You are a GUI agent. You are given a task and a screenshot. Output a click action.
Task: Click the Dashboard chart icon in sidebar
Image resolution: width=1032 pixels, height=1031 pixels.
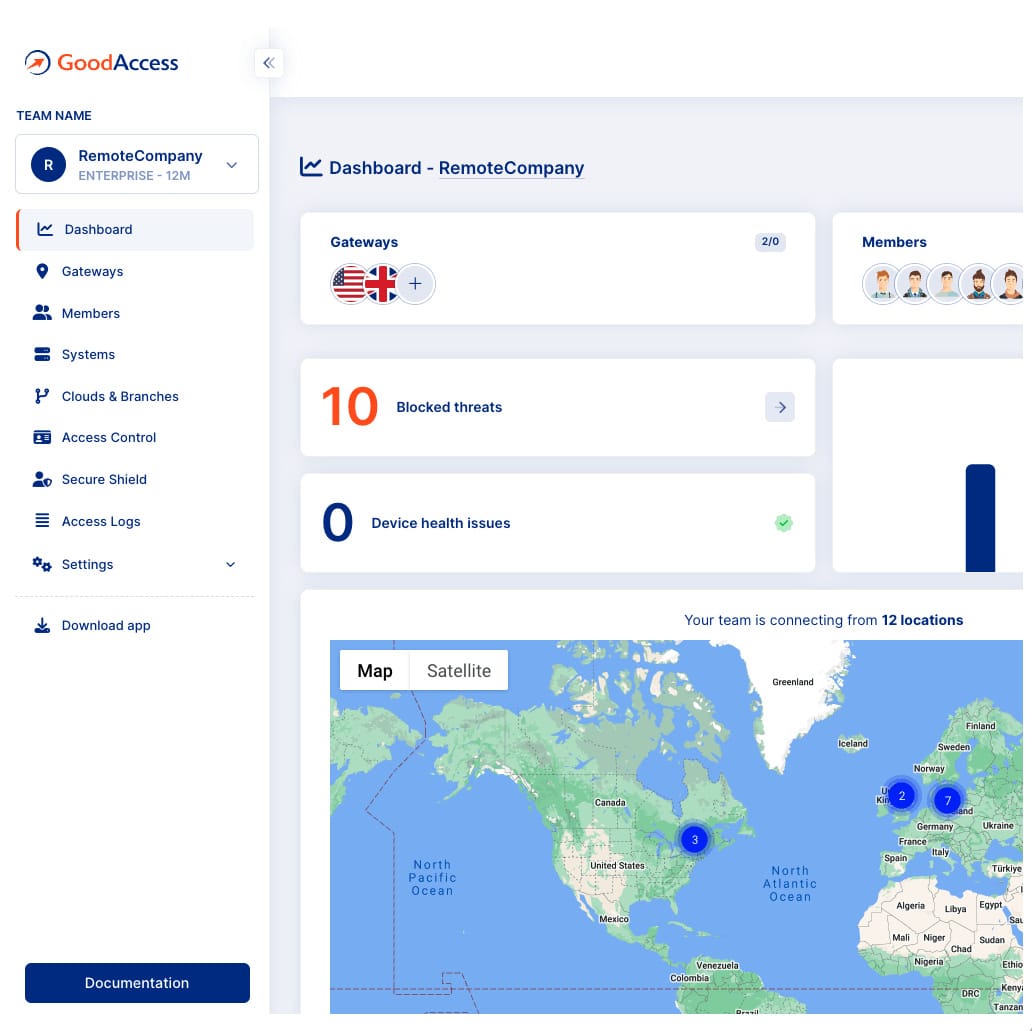tap(45, 229)
